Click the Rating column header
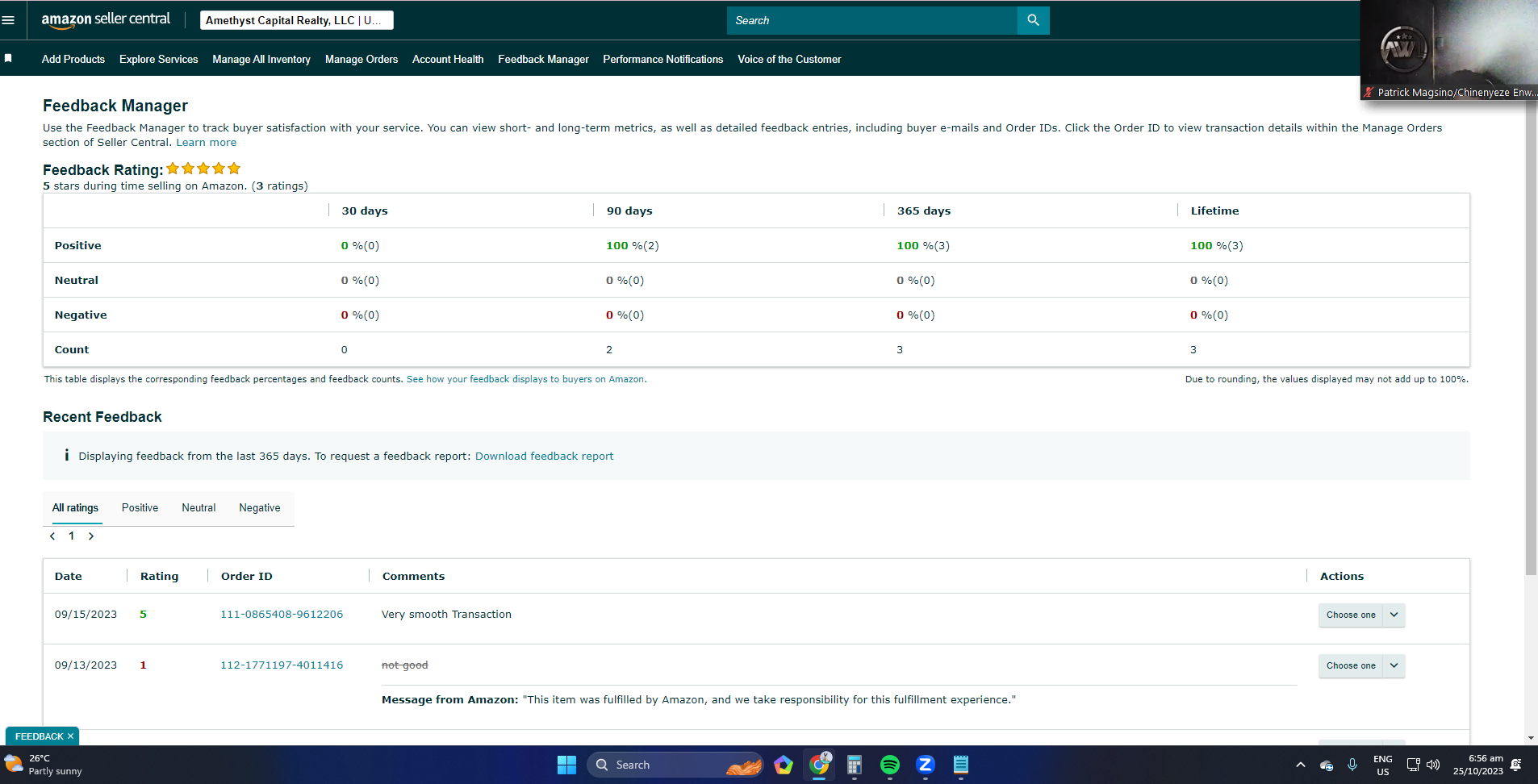Screen dimensions: 1538x784 [159, 576]
